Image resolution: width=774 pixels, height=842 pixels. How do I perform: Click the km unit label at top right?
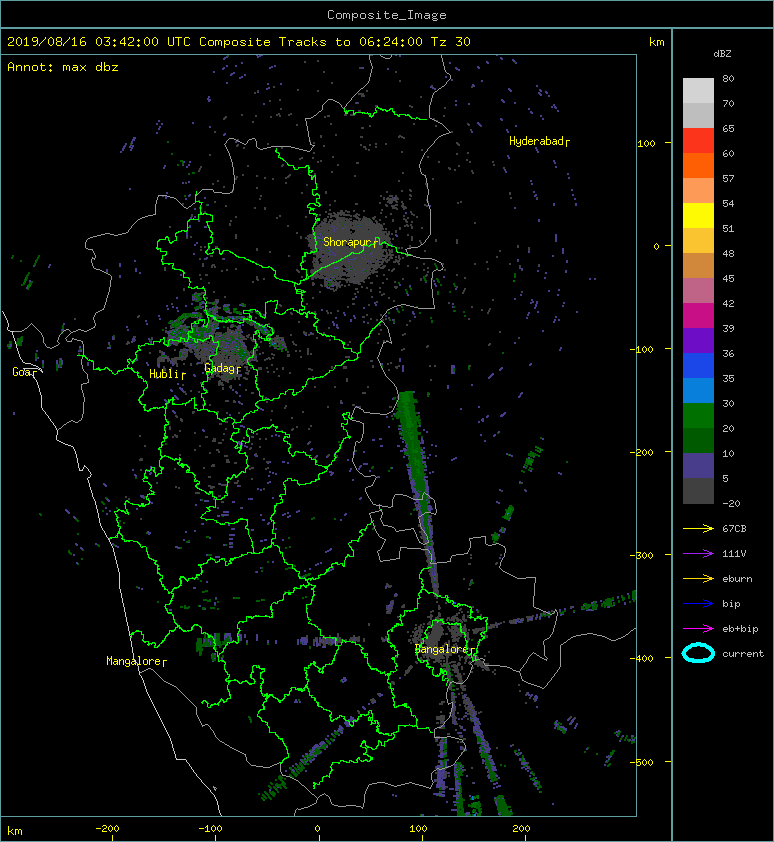tap(656, 42)
